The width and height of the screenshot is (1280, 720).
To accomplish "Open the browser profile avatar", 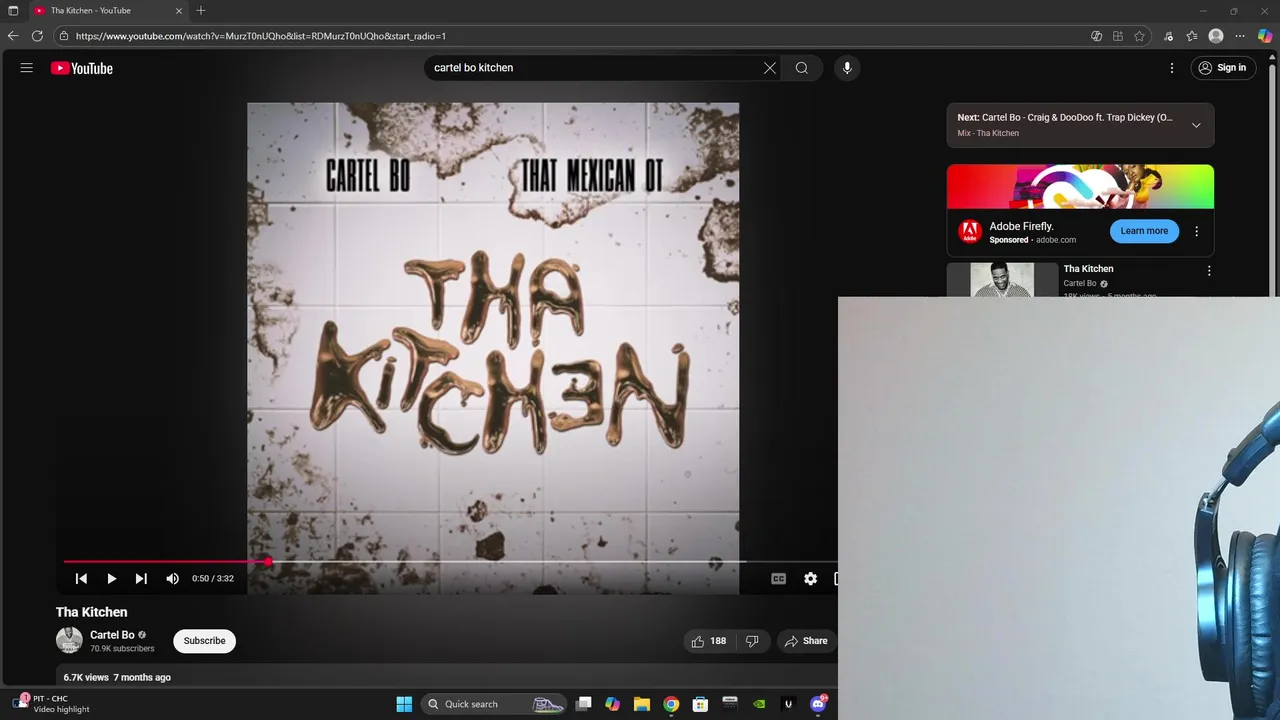I will [1216, 36].
